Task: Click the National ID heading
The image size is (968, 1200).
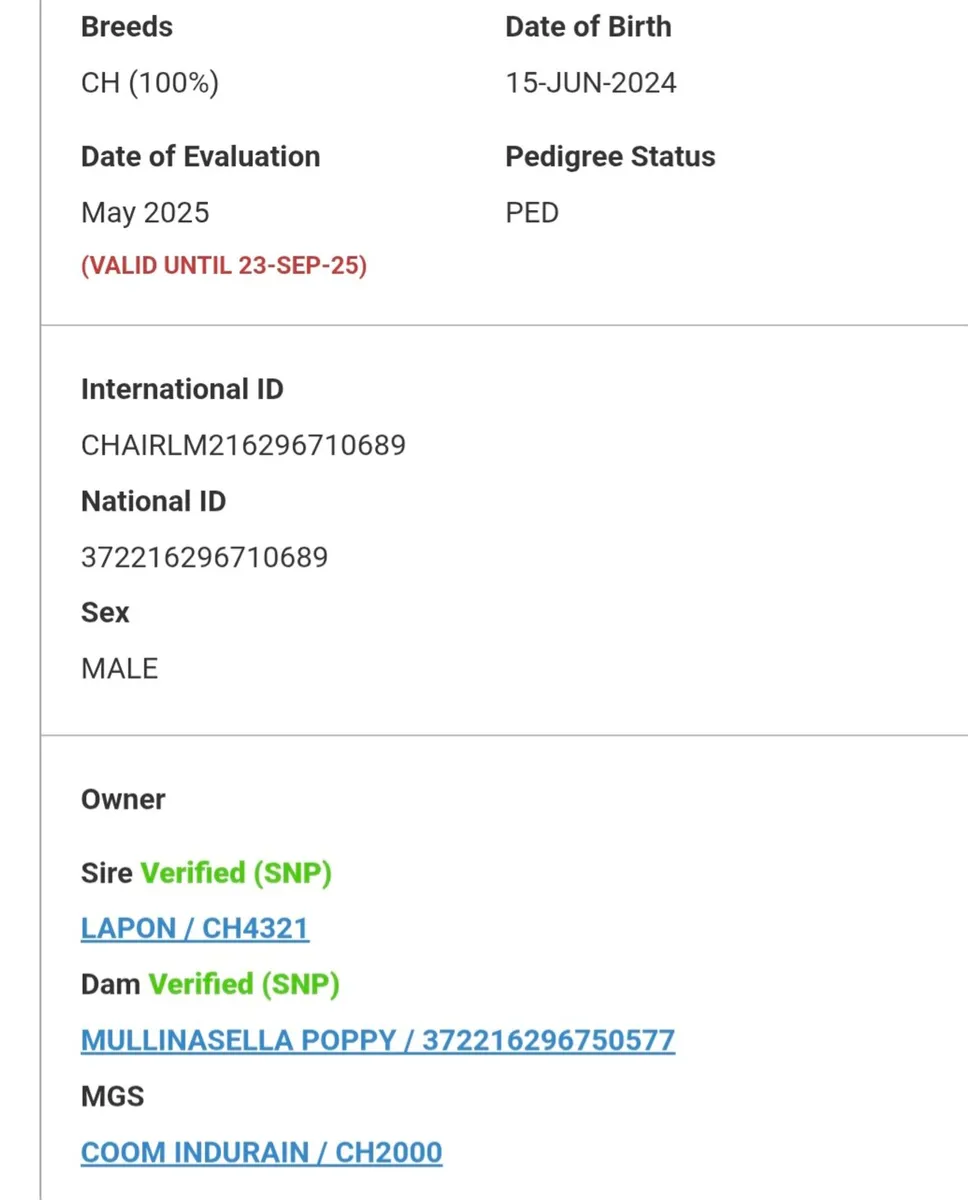Action: tap(153, 501)
